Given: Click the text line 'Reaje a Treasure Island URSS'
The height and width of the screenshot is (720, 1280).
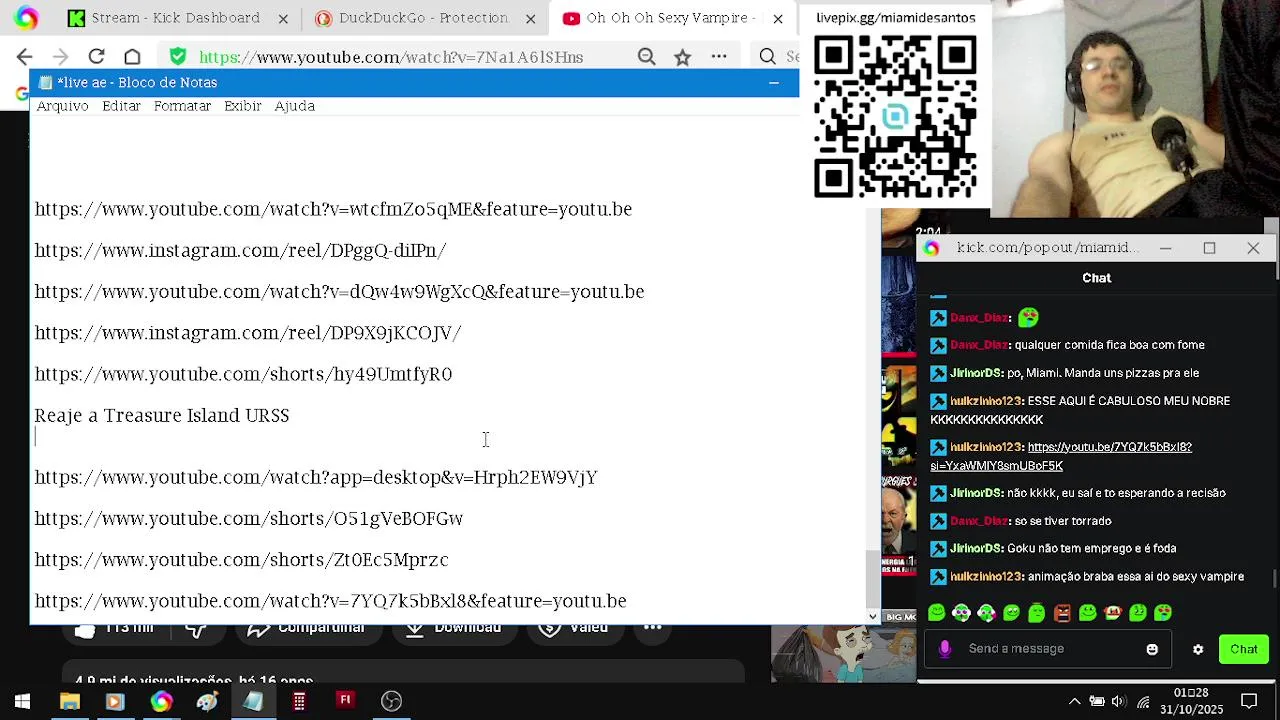Looking at the screenshot, I should pyautogui.click(x=162, y=415).
